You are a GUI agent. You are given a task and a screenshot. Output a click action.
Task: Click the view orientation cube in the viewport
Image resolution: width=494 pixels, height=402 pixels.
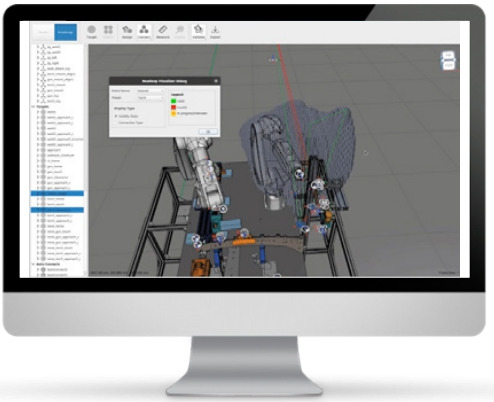click(x=448, y=61)
